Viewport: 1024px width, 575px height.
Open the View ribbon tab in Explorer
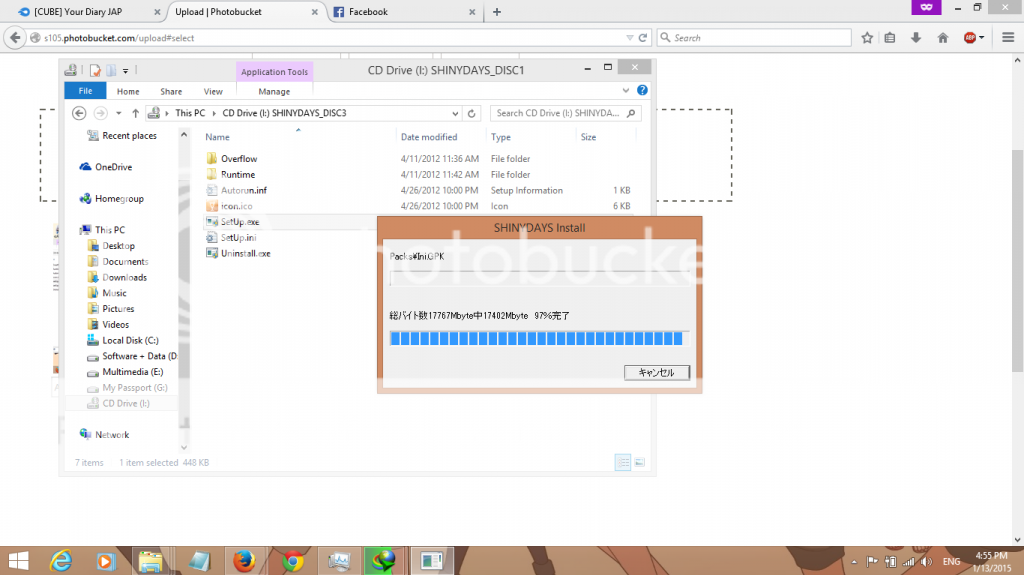(x=213, y=91)
